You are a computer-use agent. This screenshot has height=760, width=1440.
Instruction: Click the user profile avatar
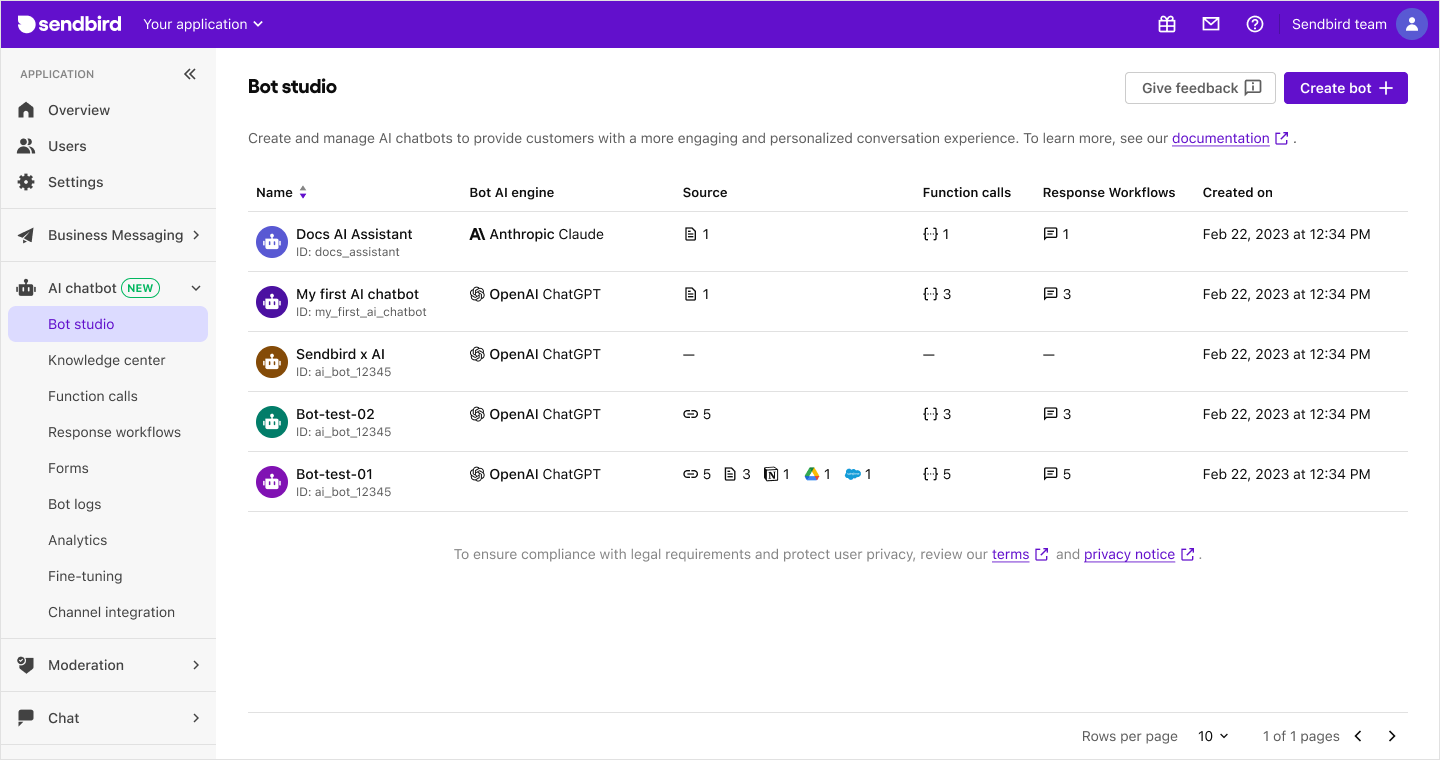click(1412, 24)
